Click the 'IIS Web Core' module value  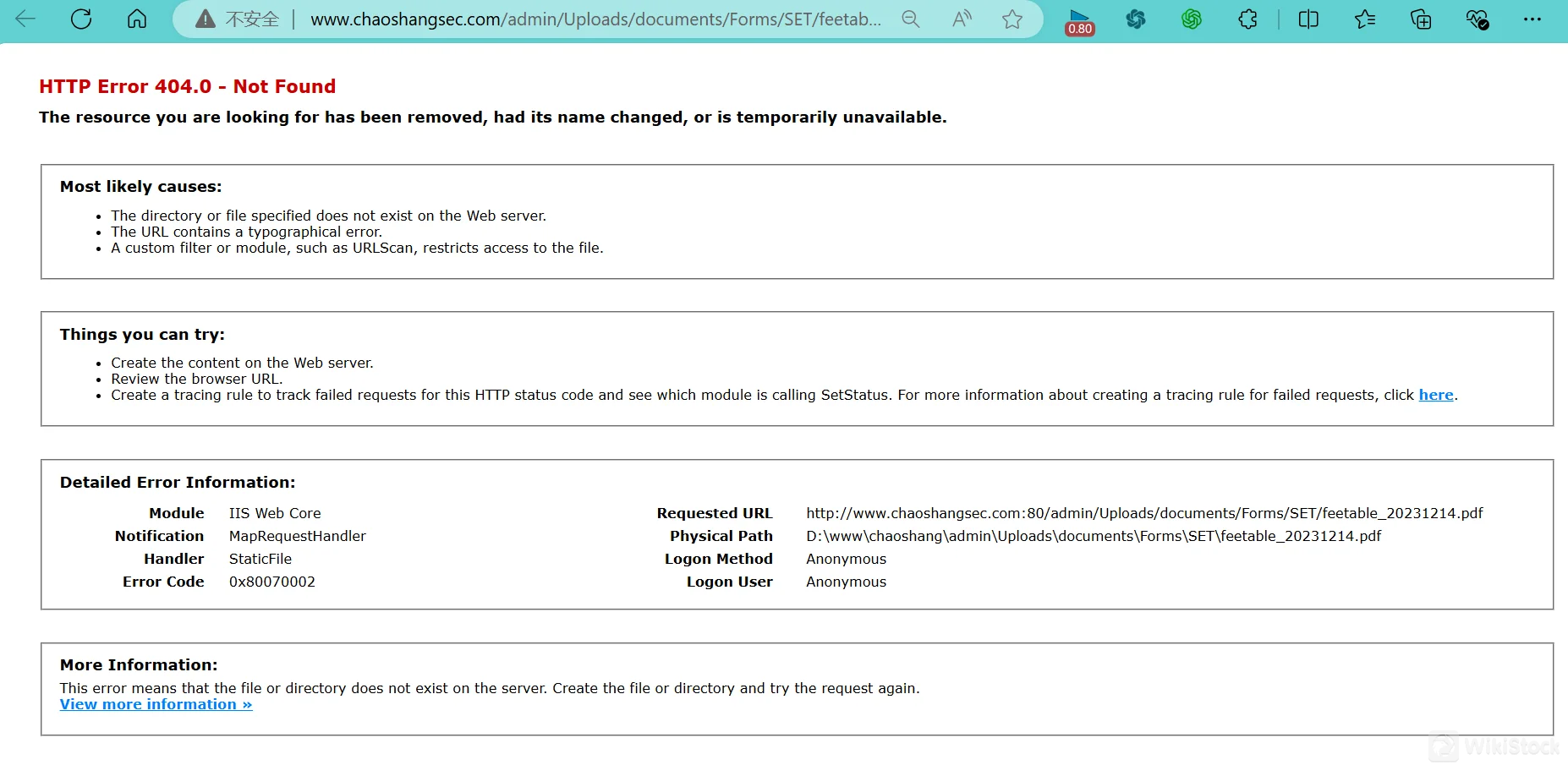point(275,513)
